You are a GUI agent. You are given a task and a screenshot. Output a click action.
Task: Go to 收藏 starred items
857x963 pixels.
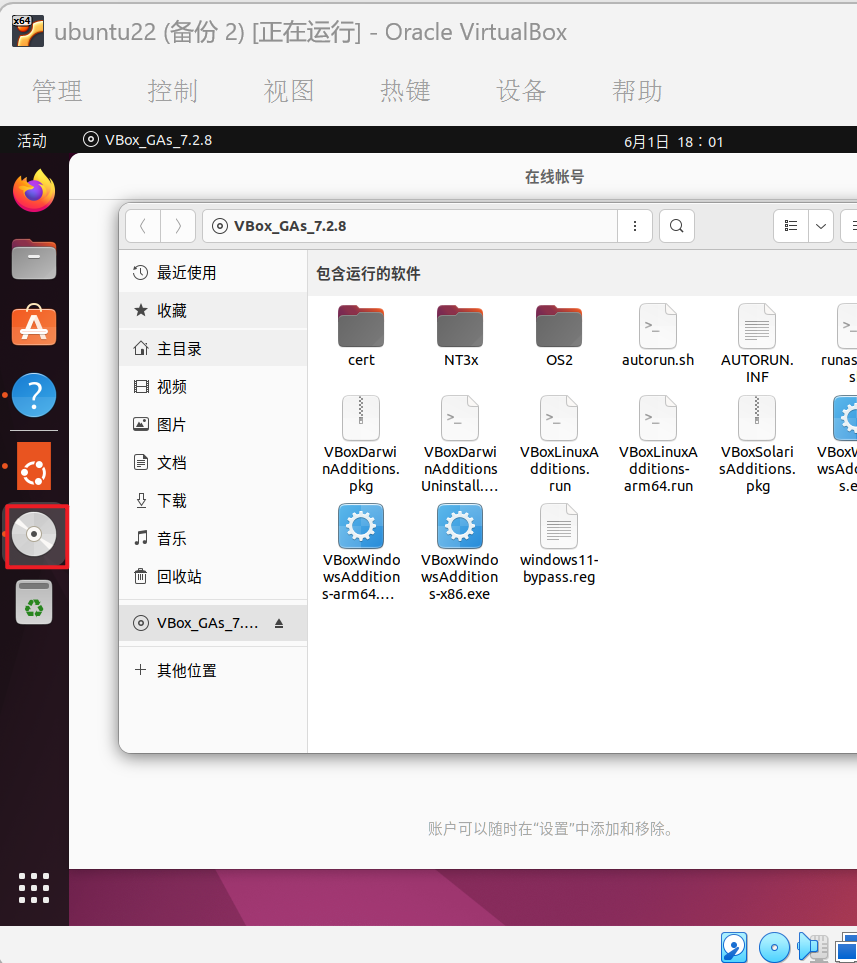pos(213,311)
